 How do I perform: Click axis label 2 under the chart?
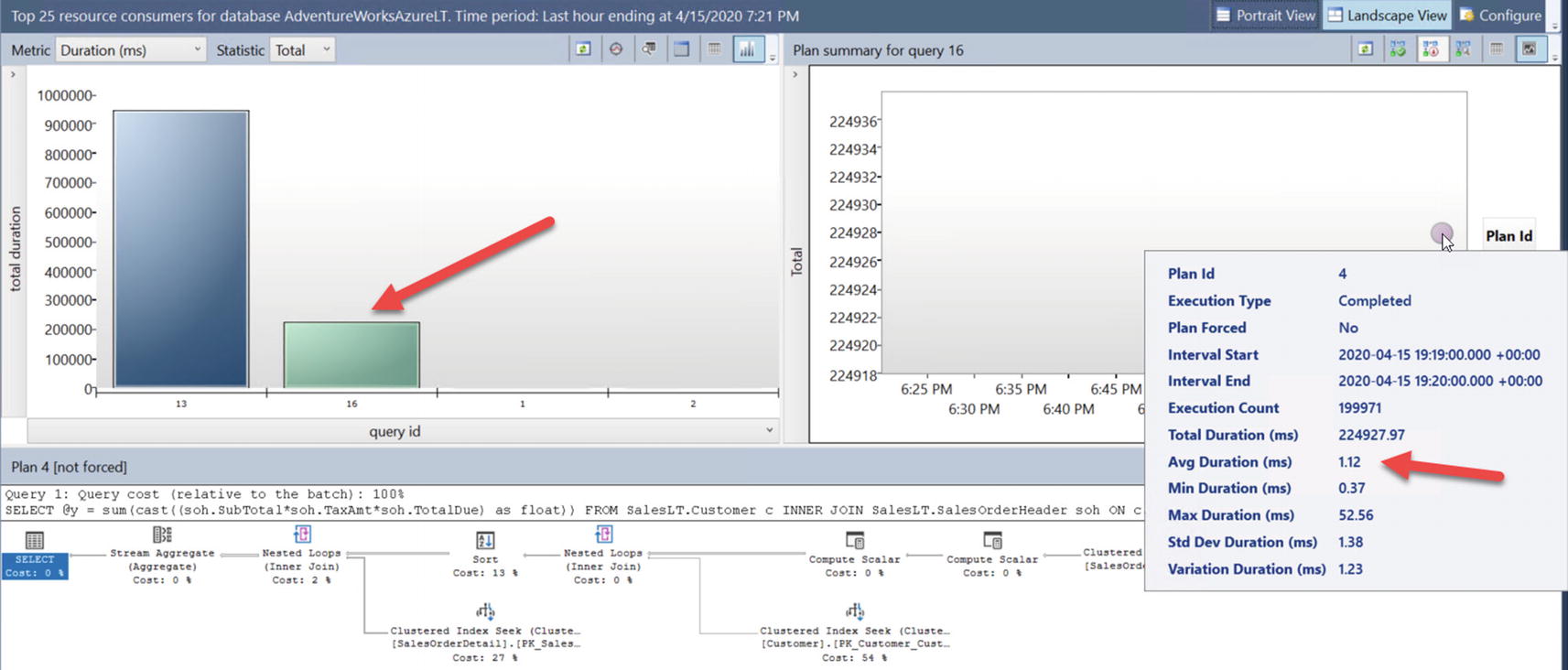pyautogui.click(x=693, y=404)
